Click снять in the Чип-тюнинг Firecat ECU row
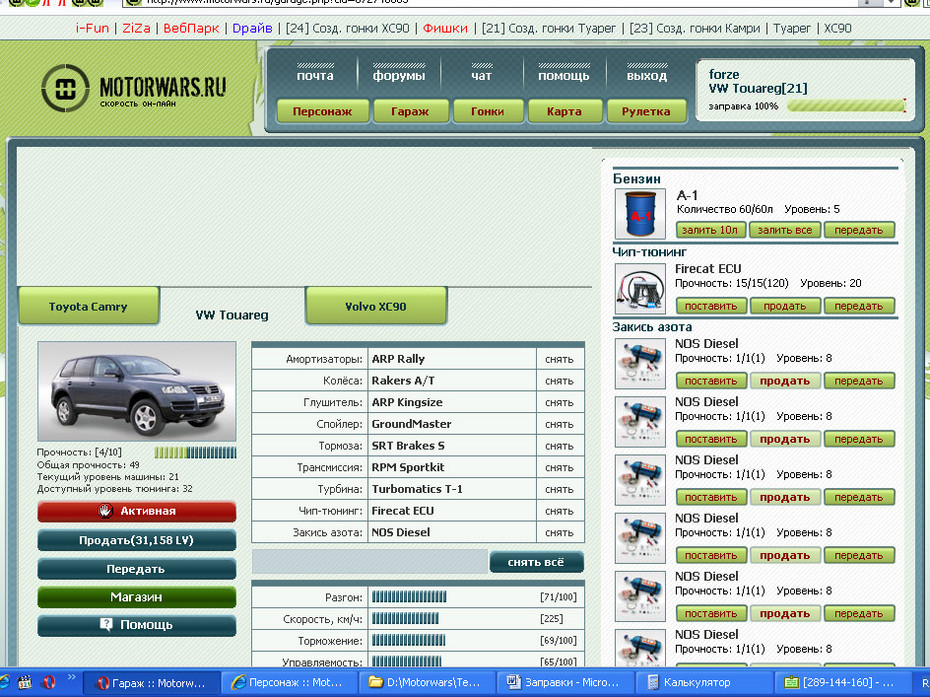The height and width of the screenshot is (697, 930). point(559,511)
